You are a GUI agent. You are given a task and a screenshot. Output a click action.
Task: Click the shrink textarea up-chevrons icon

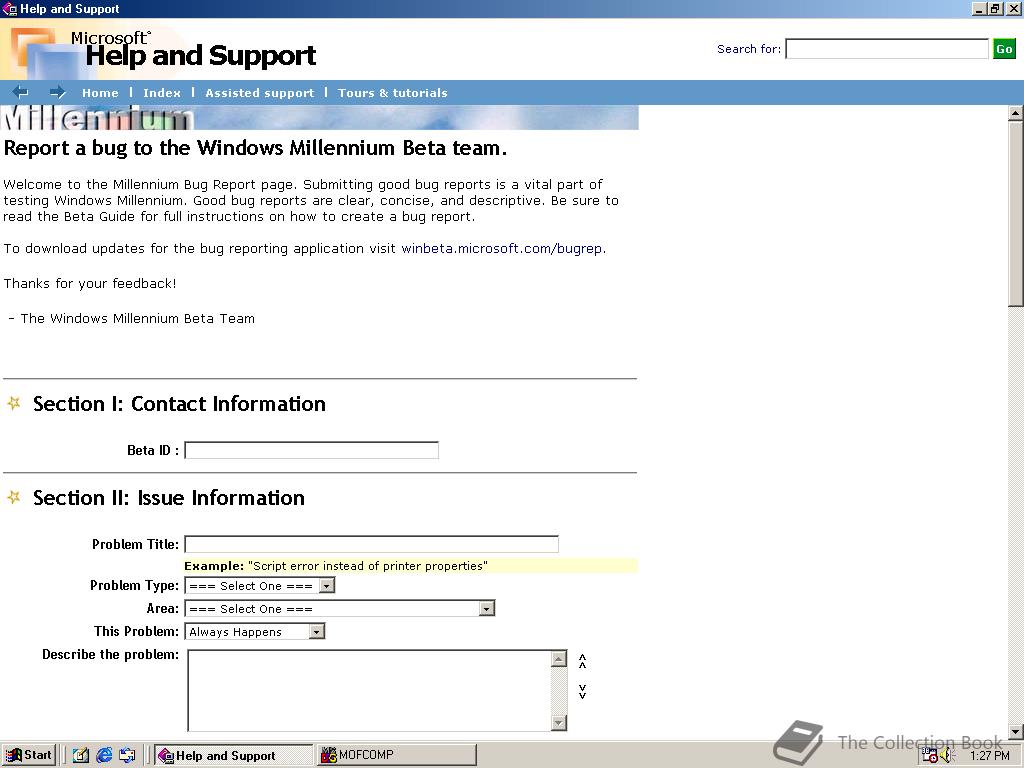583,661
